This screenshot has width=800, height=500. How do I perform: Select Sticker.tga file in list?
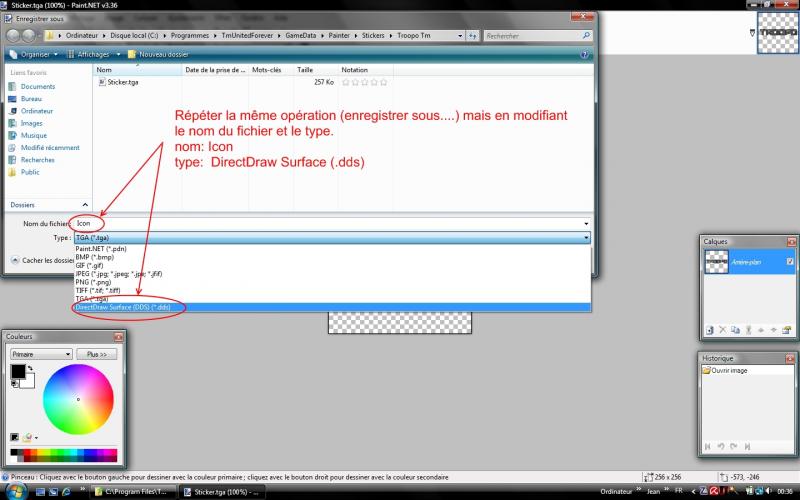pyautogui.click(x=118, y=82)
